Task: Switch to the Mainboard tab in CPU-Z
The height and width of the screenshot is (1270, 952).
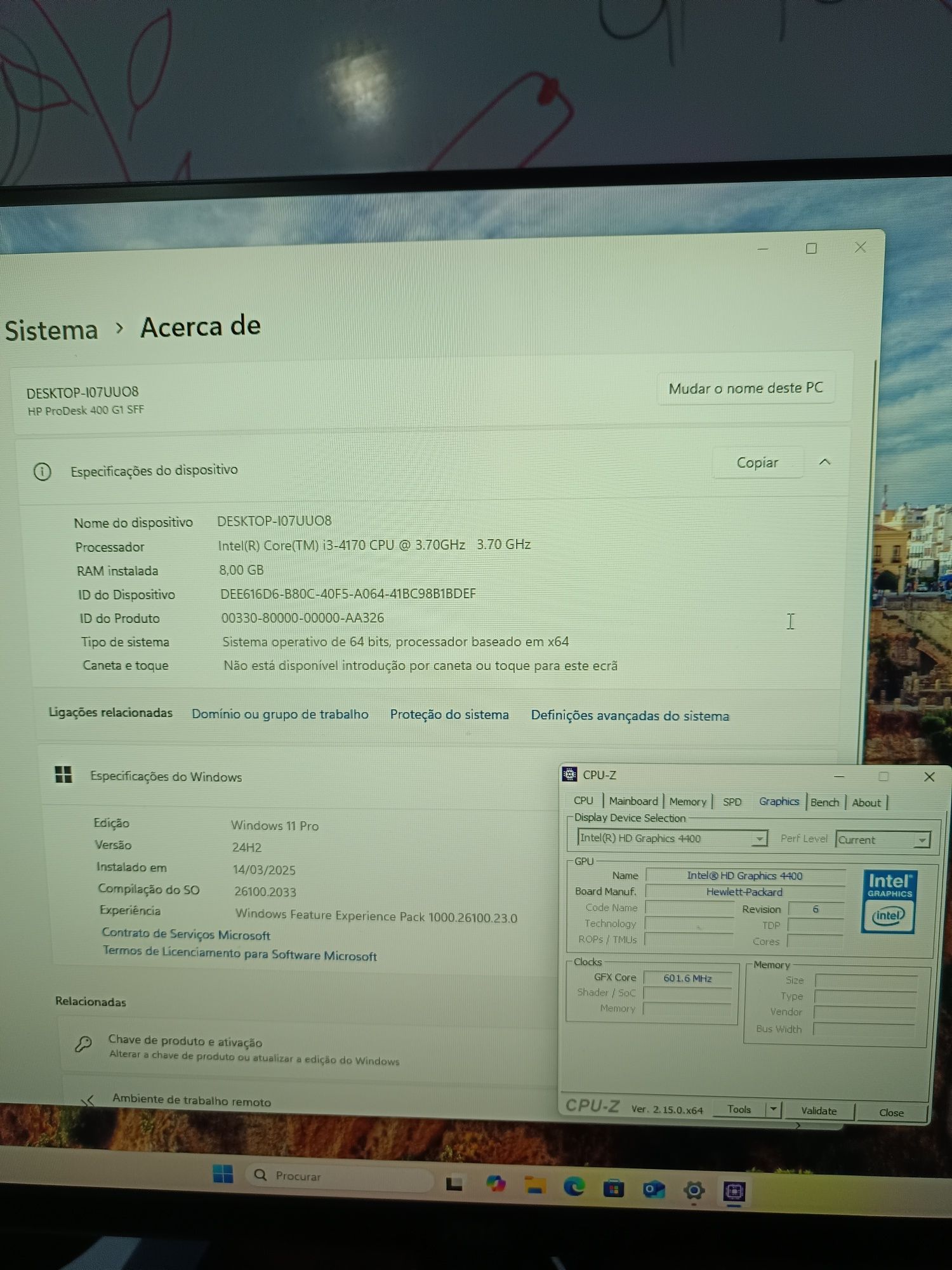Action: pyautogui.click(x=633, y=801)
